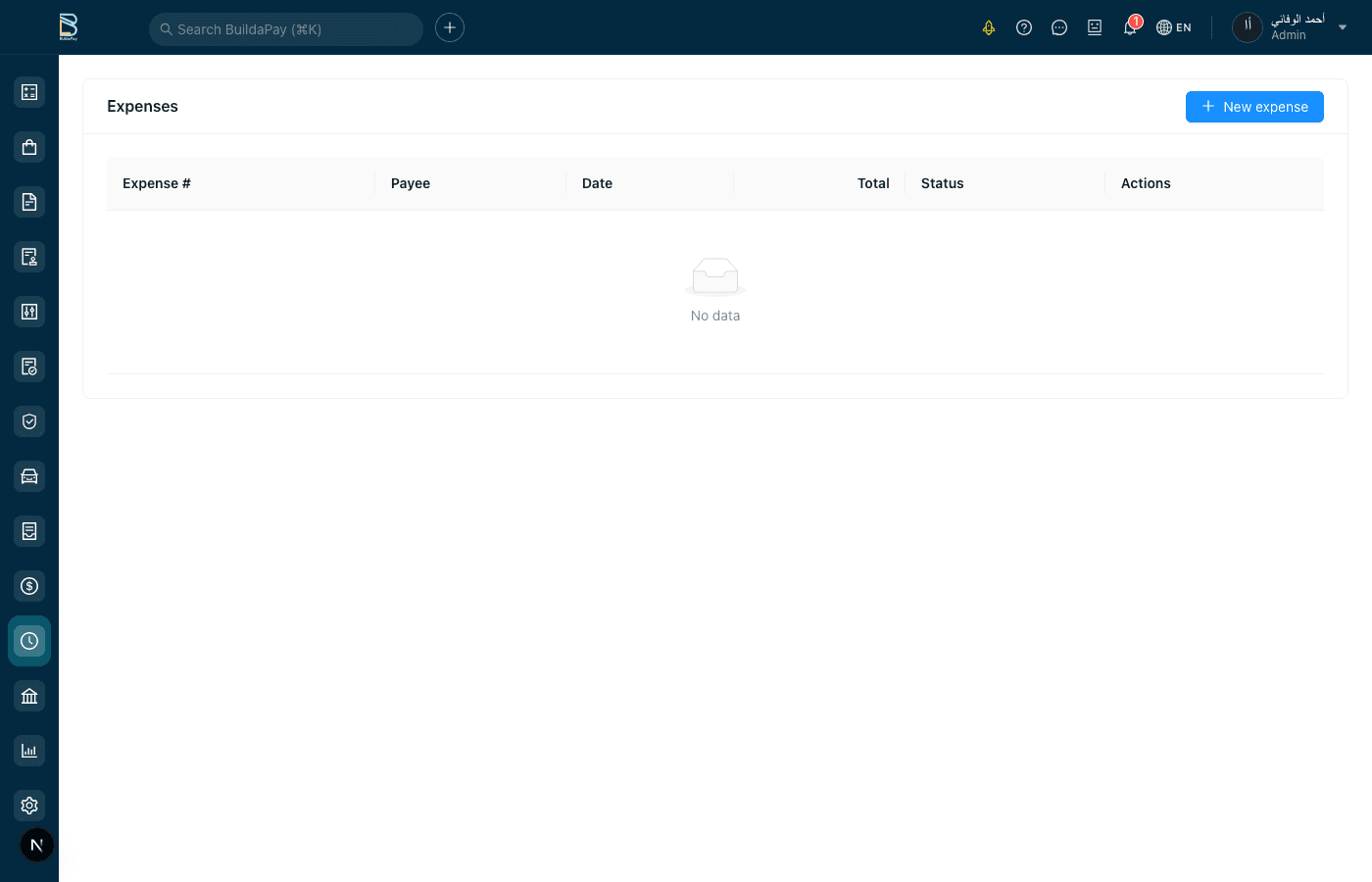Image resolution: width=1372 pixels, height=882 pixels.
Task: Select the active clock sidebar item
Action: coord(29,641)
